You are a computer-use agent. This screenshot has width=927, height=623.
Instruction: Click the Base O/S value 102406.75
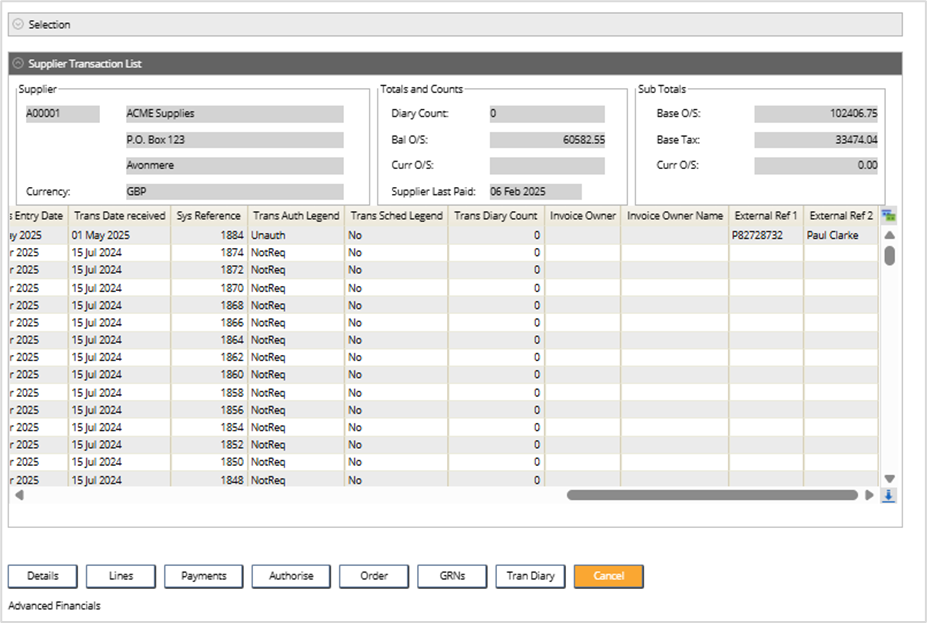pos(816,113)
